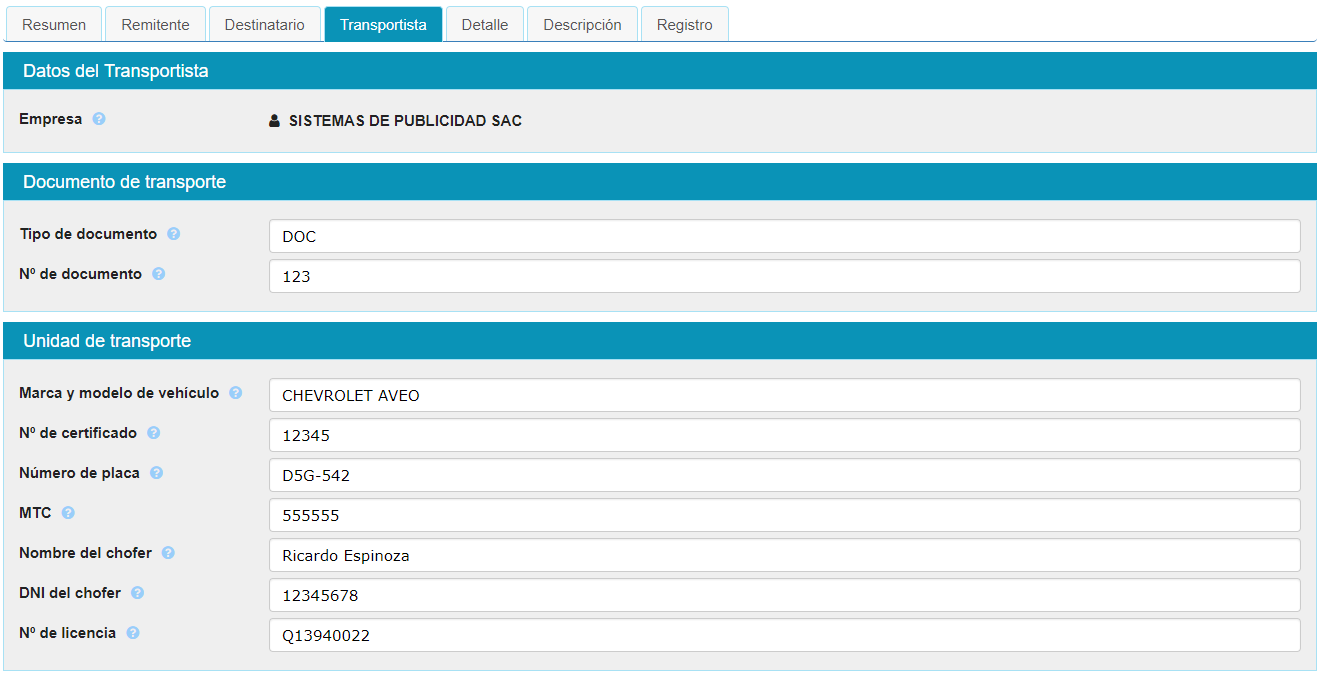
Task: Open the Detalle tab
Action: pos(484,25)
